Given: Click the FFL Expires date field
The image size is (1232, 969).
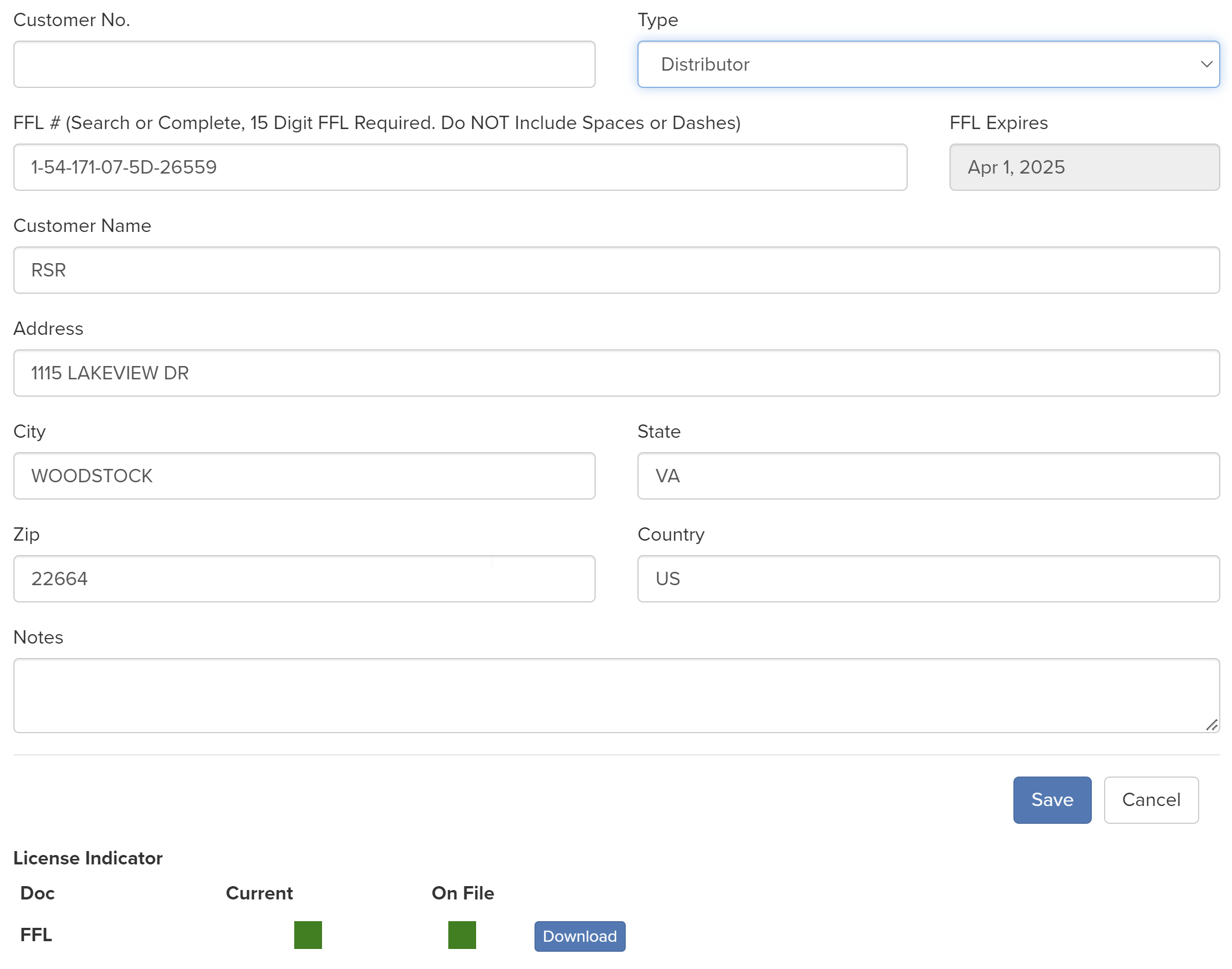Looking at the screenshot, I should pyautogui.click(x=1083, y=167).
